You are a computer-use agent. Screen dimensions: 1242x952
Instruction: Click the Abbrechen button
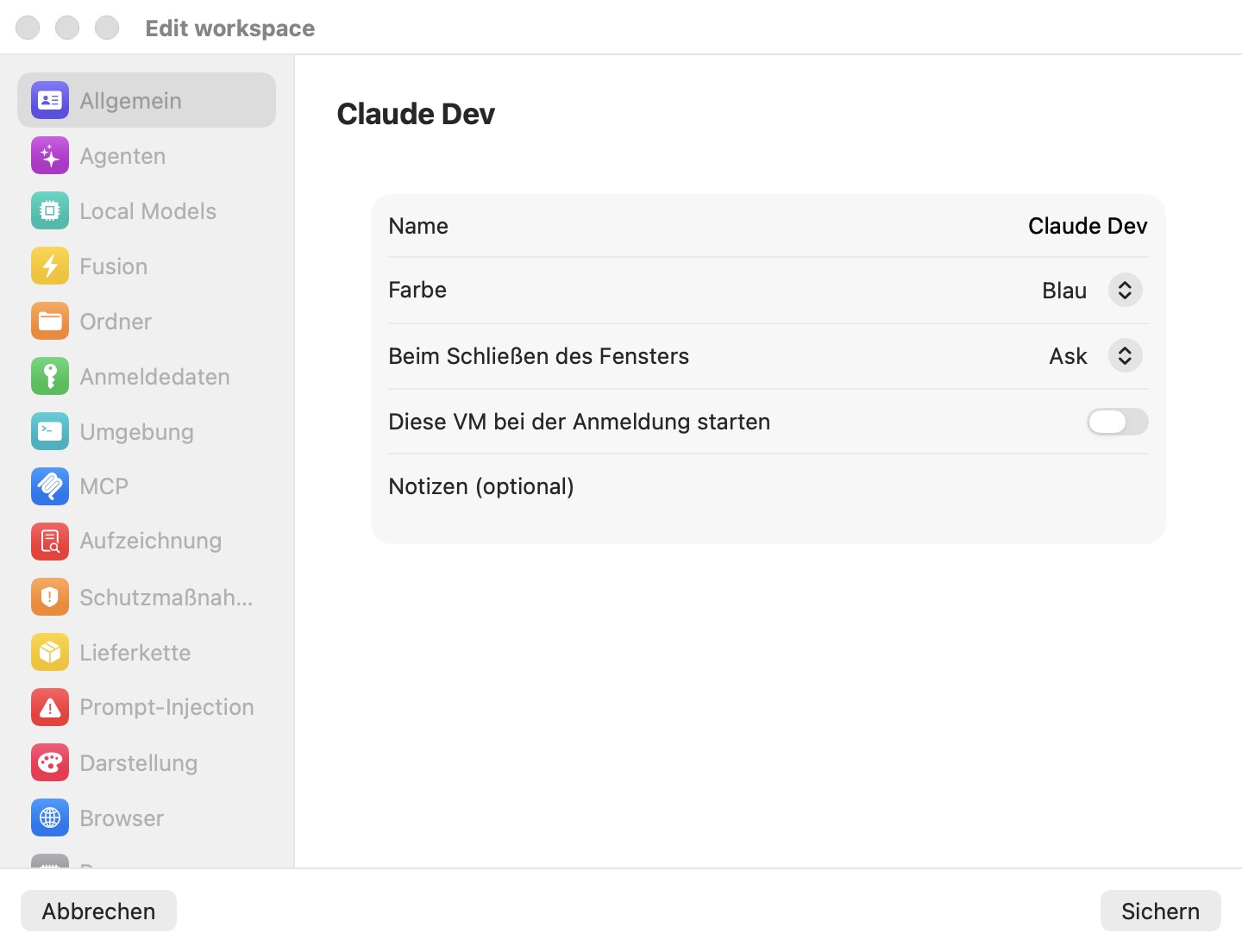coord(98,911)
